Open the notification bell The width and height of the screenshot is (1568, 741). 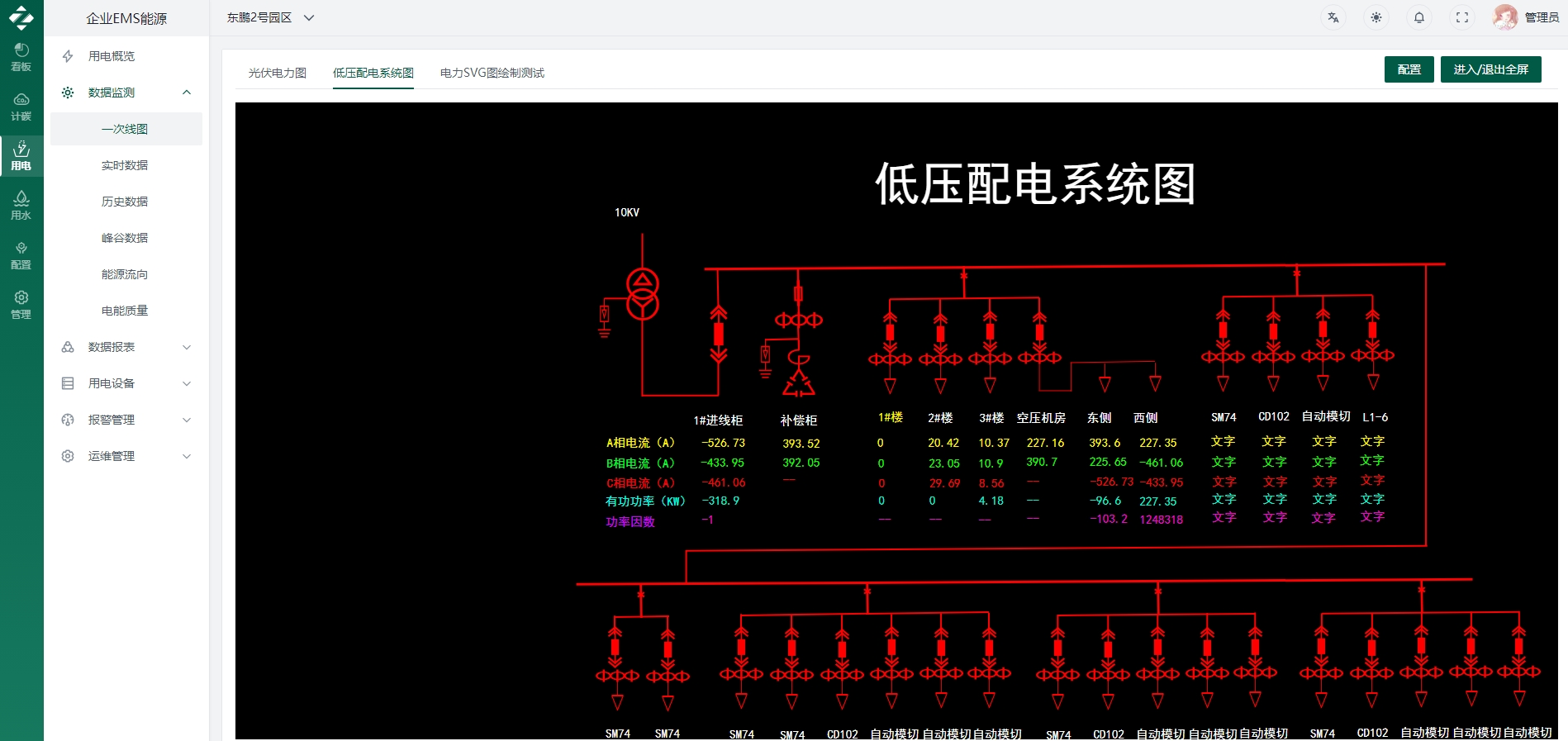(1418, 17)
